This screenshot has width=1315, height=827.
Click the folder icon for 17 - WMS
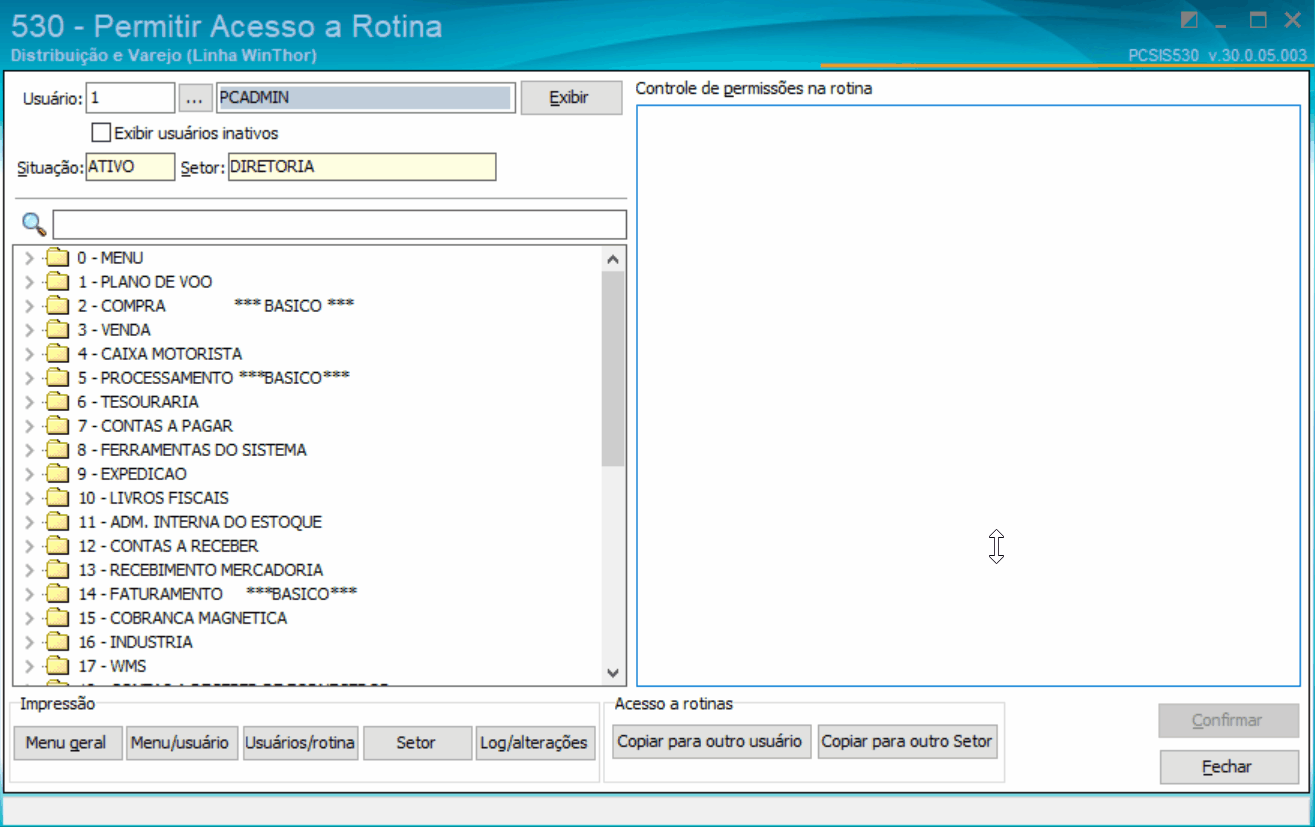pos(58,666)
